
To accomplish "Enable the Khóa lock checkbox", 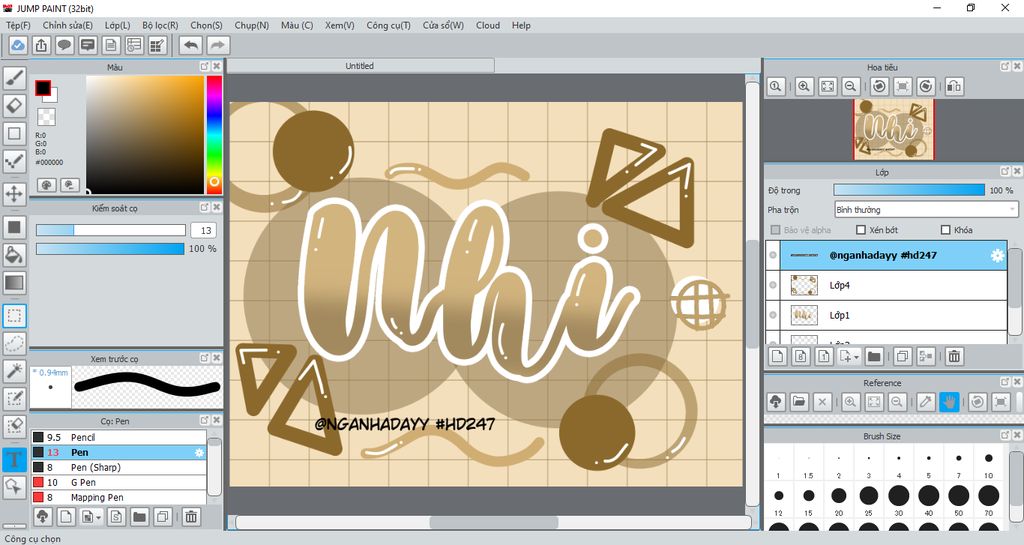I will 946,230.
